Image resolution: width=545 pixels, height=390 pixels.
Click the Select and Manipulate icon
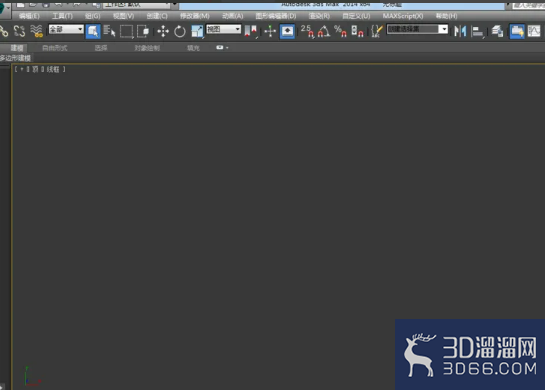pyautogui.click(x=270, y=31)
